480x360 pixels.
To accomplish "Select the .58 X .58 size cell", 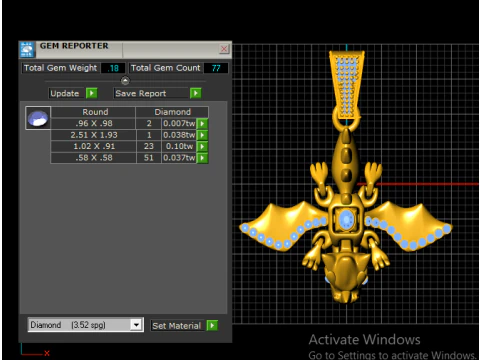I will 94,157.
